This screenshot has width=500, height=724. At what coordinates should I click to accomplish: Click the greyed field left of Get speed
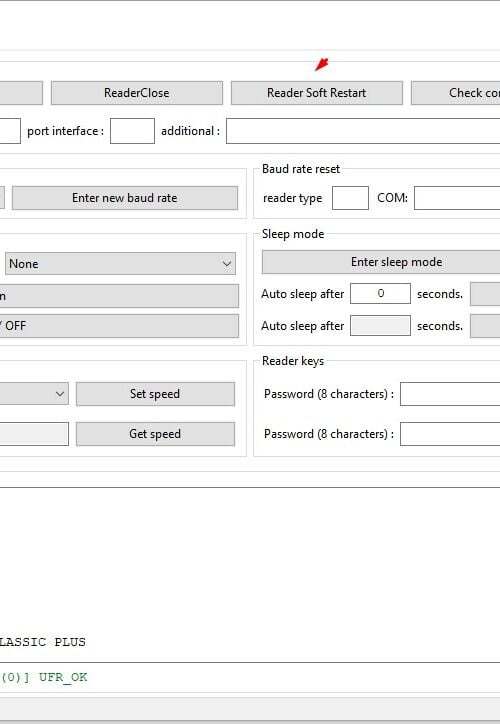(34, 434)
